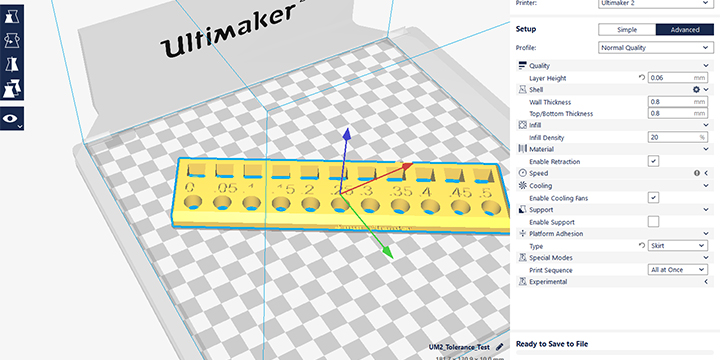Open the adhesion Type dropdown Skirt
Viewport: 720px width, 360px height.
click(x=677, y=246)
